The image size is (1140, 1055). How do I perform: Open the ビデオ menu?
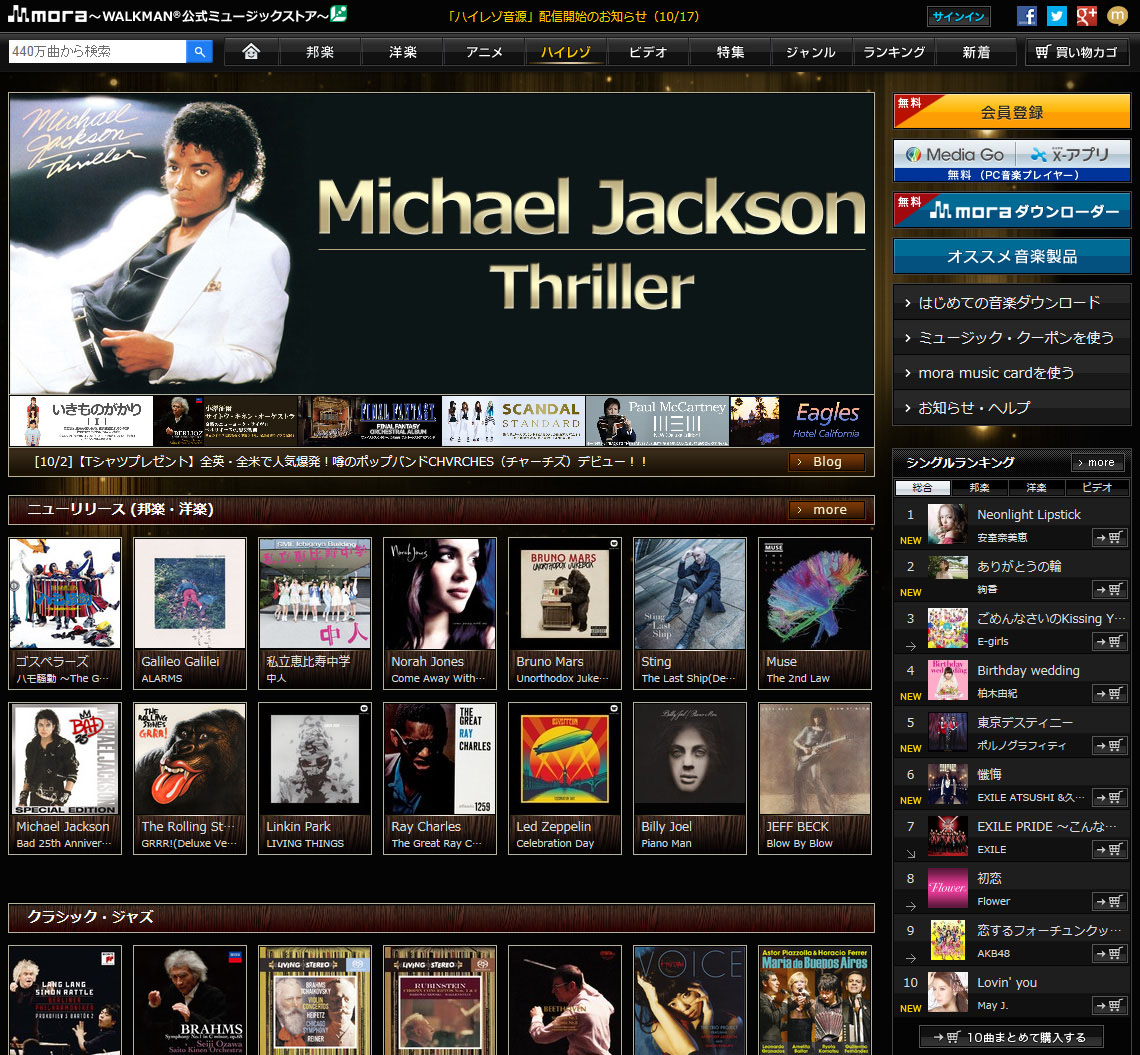[648, 52]
